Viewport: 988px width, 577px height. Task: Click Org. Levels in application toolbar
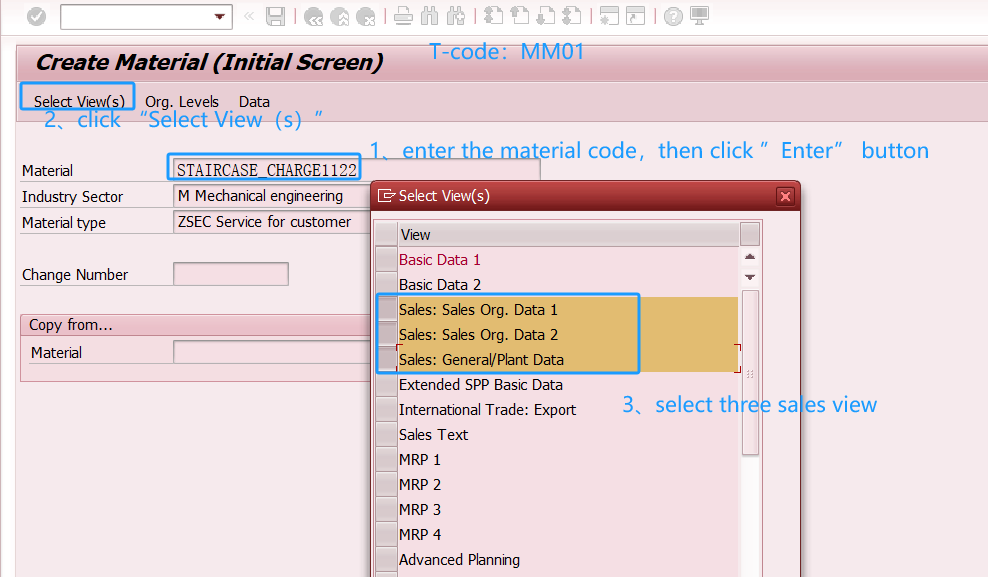pos(182,102)
